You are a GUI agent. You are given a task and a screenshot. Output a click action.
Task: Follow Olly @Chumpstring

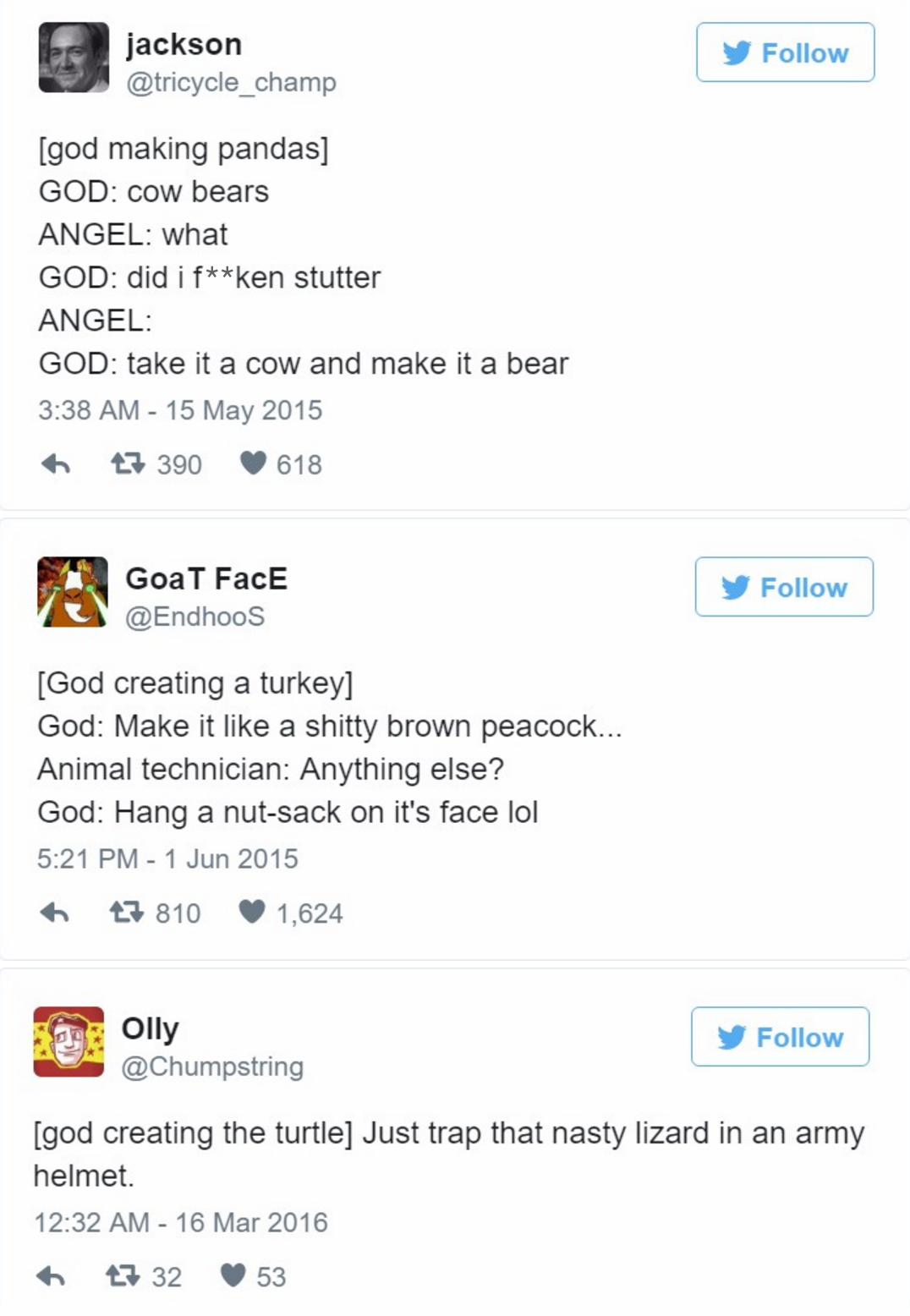780,1037
